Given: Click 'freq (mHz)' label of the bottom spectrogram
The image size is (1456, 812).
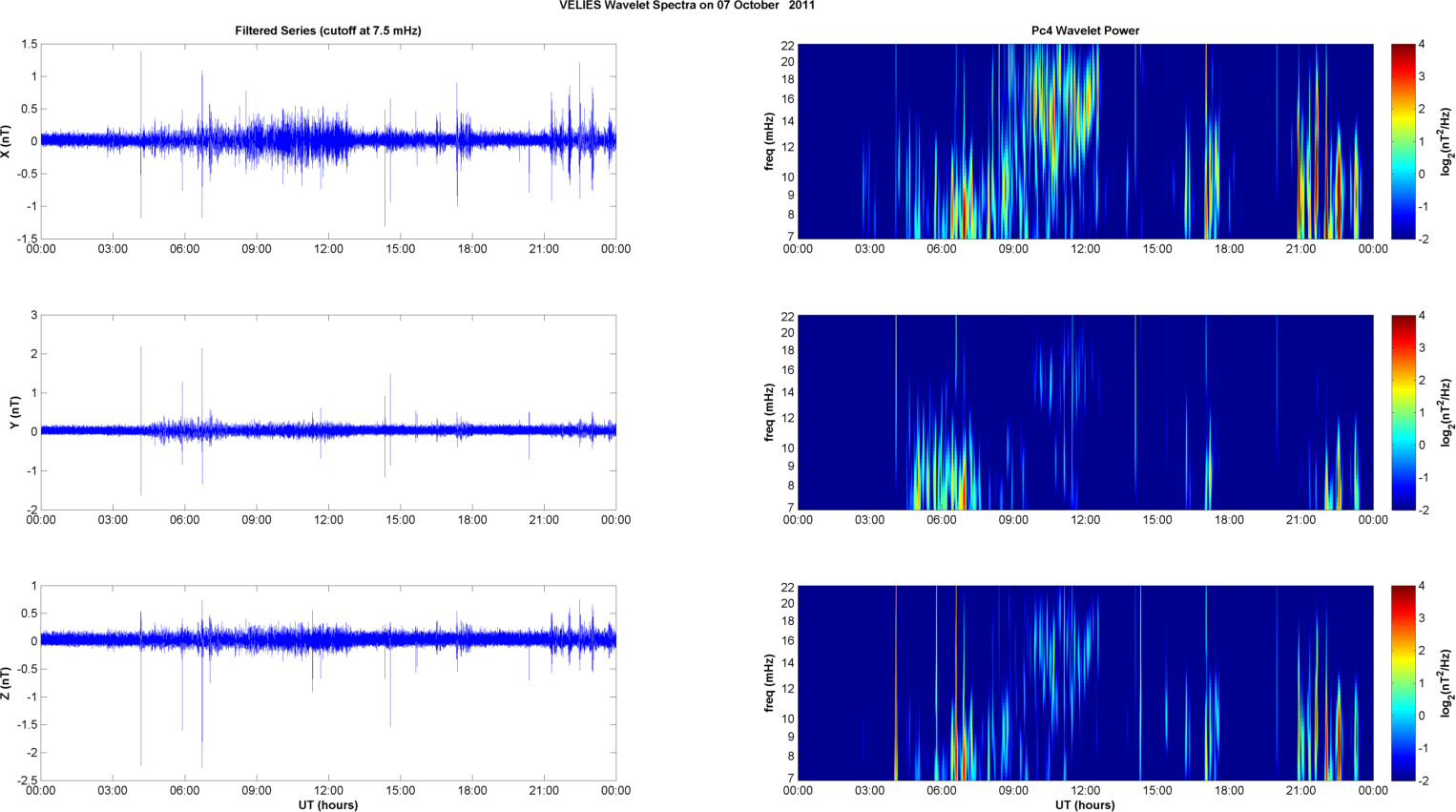Looking at the screenshot, I should coord(769,683).
